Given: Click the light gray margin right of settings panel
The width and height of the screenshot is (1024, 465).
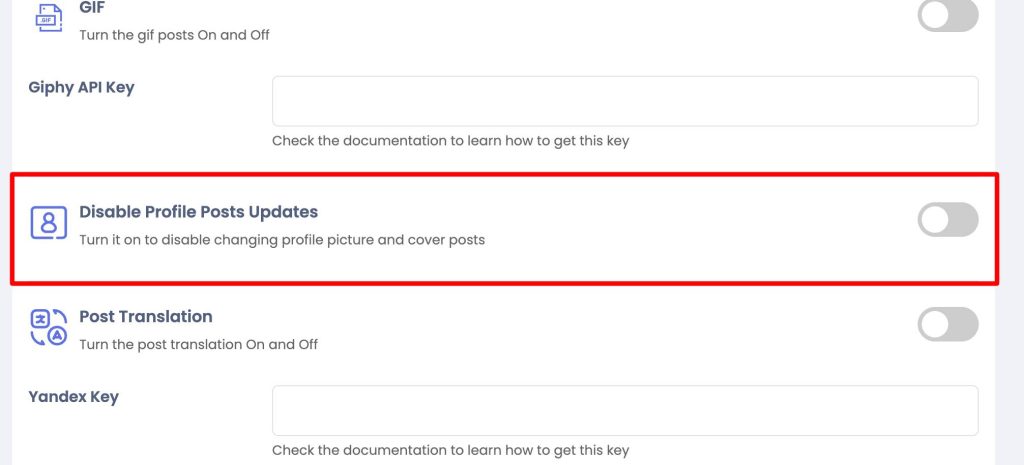Looking at the screenshot, I should point(1010,232).
